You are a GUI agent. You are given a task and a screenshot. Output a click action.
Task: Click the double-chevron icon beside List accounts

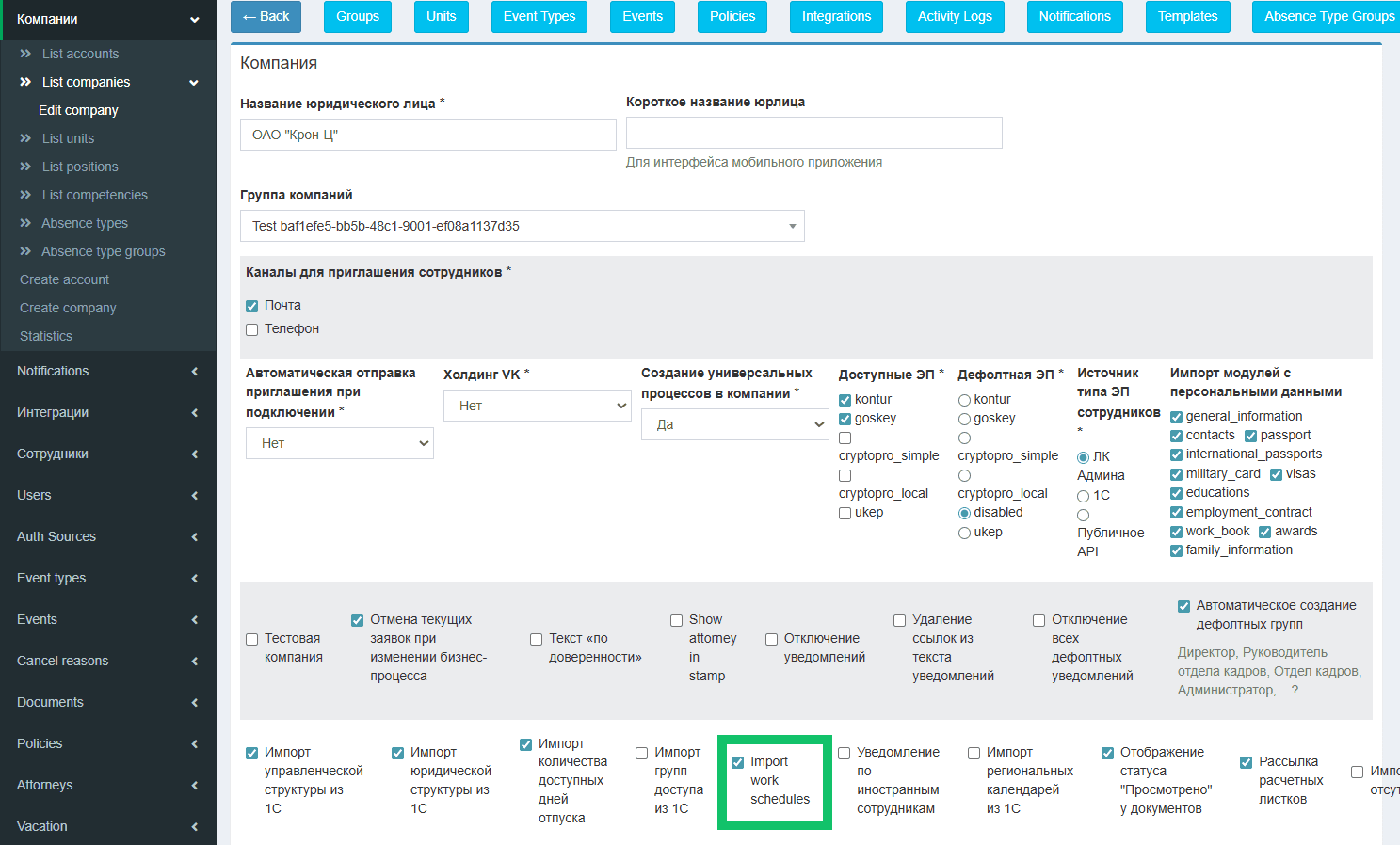tap(25, 54)
